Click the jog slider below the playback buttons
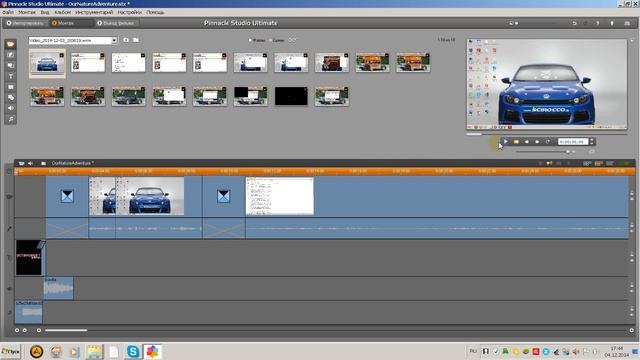The image size is (640, 360). pyautogui.click(x=543, y=151)
